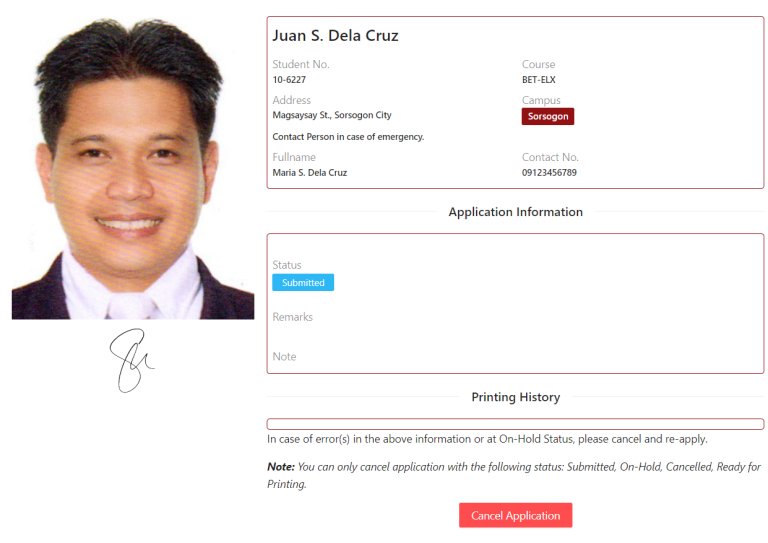Viewport: 768px width, 543px height.
Task: Click the empty Printing History box
Action: pos(515,424)
